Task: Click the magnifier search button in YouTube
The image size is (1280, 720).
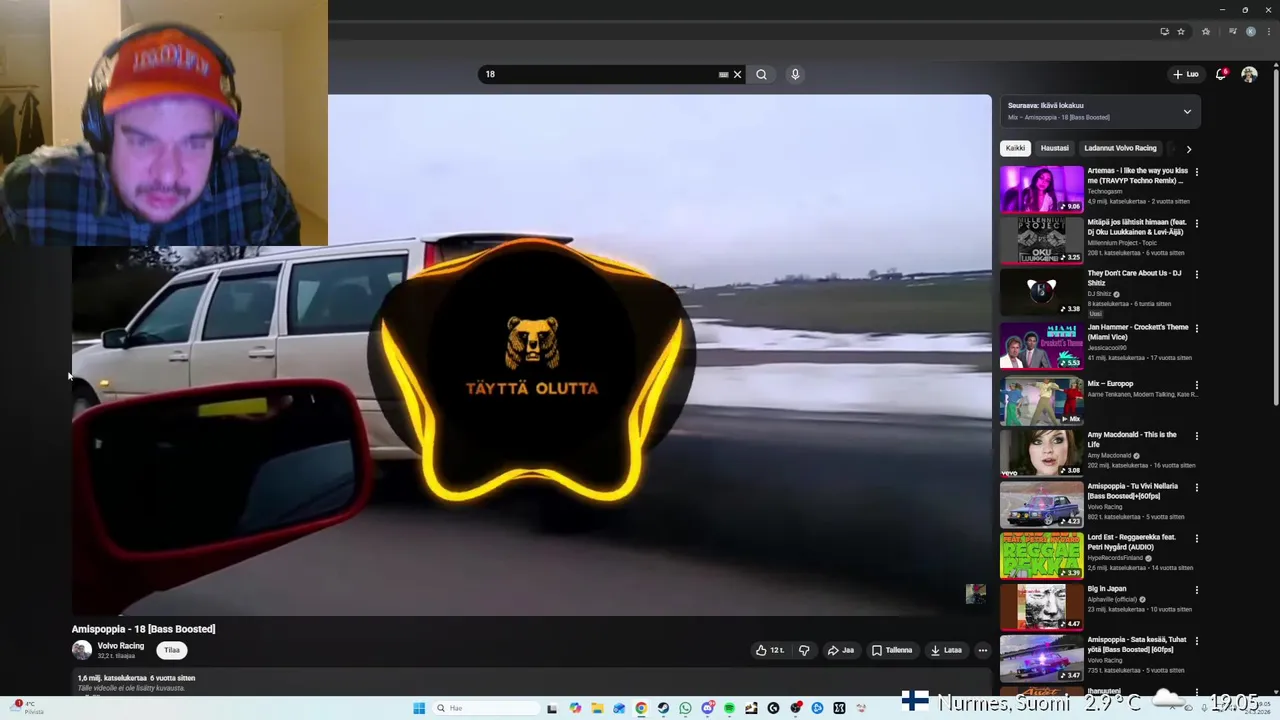Action: point(761,74)
